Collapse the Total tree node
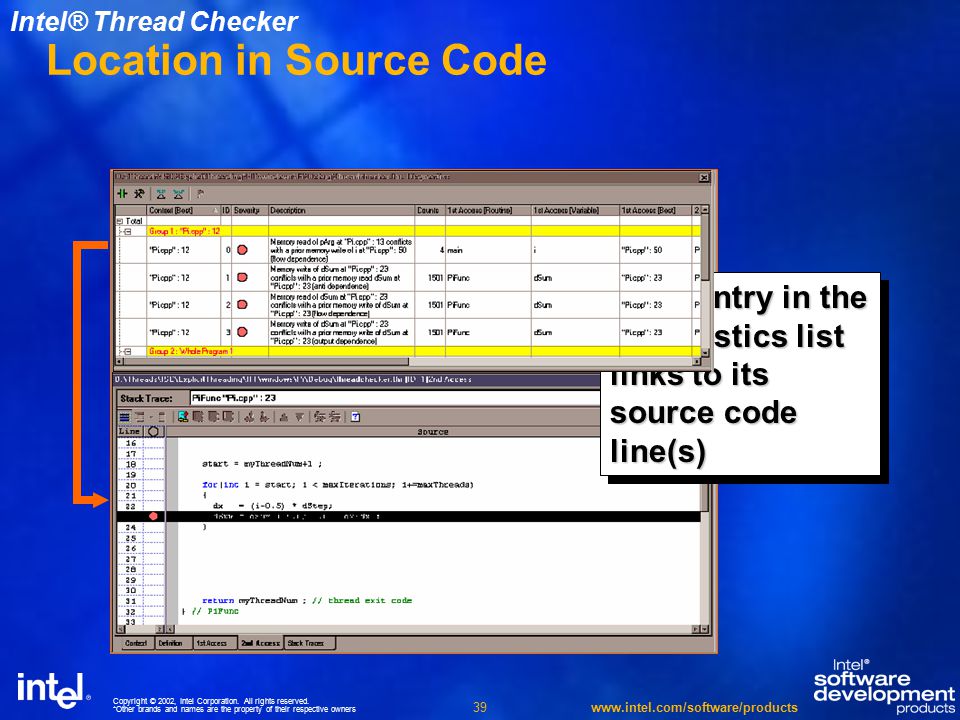This screenshot has height=720, width=960. [120, 221]
